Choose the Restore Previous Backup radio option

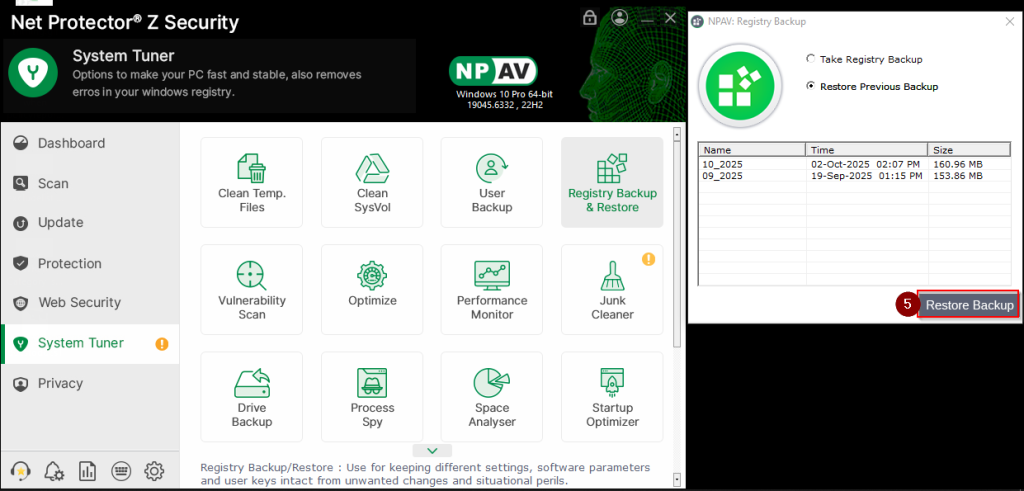pyautogui.click(x=811, y=86)
